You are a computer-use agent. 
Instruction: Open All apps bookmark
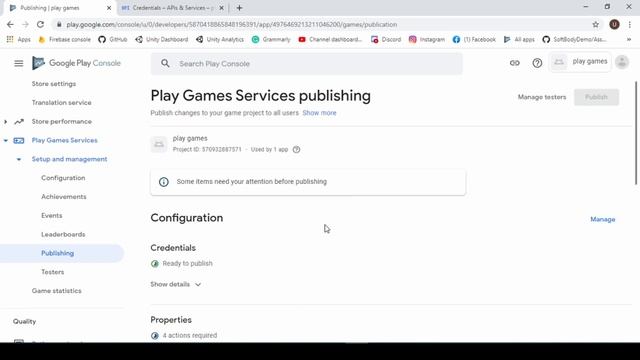[x=519, y=39]
